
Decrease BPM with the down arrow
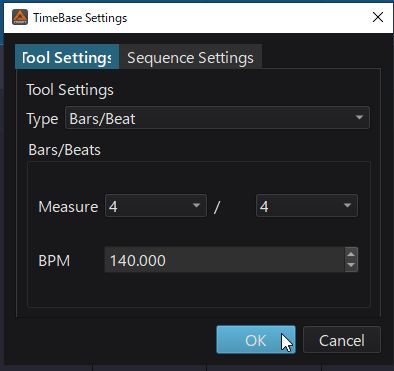(351, 265)
